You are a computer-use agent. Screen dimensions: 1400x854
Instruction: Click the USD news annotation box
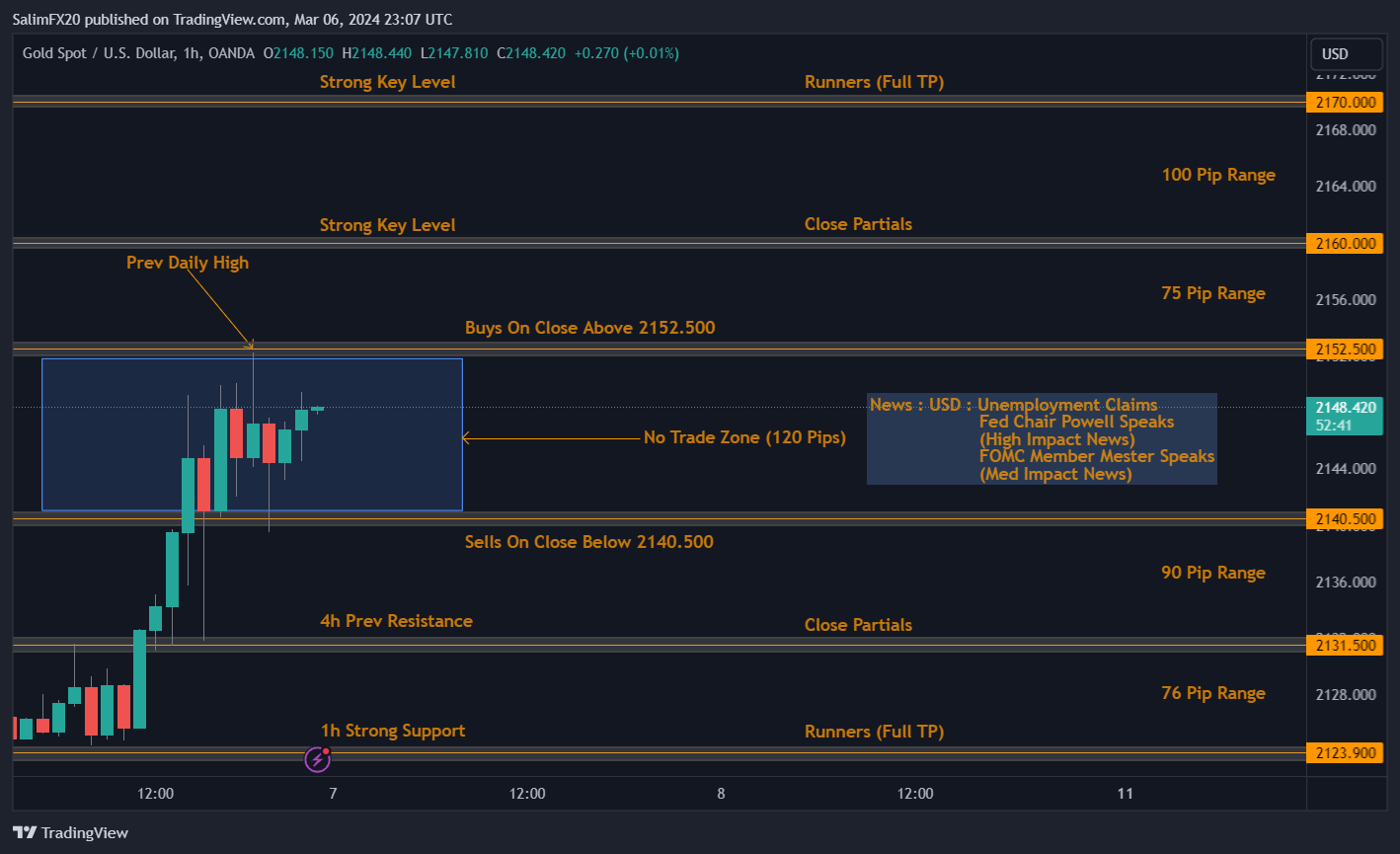pos(1042,438)
